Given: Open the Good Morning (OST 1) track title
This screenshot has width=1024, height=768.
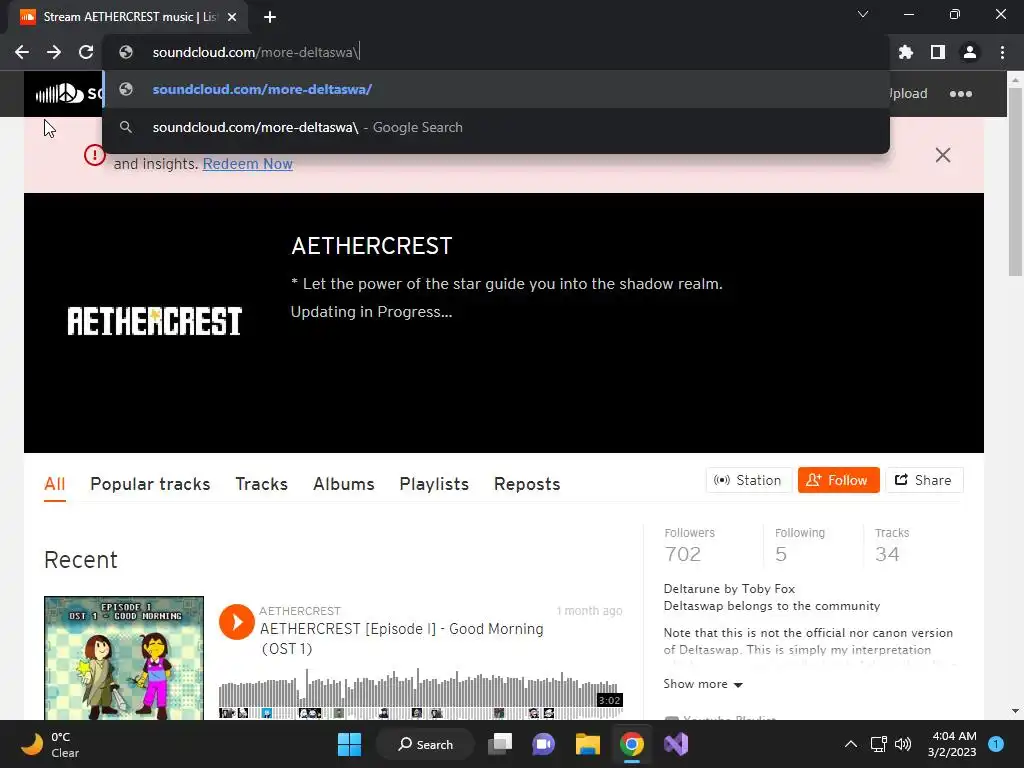Looking at the screenshot, I should pos(402,639).
